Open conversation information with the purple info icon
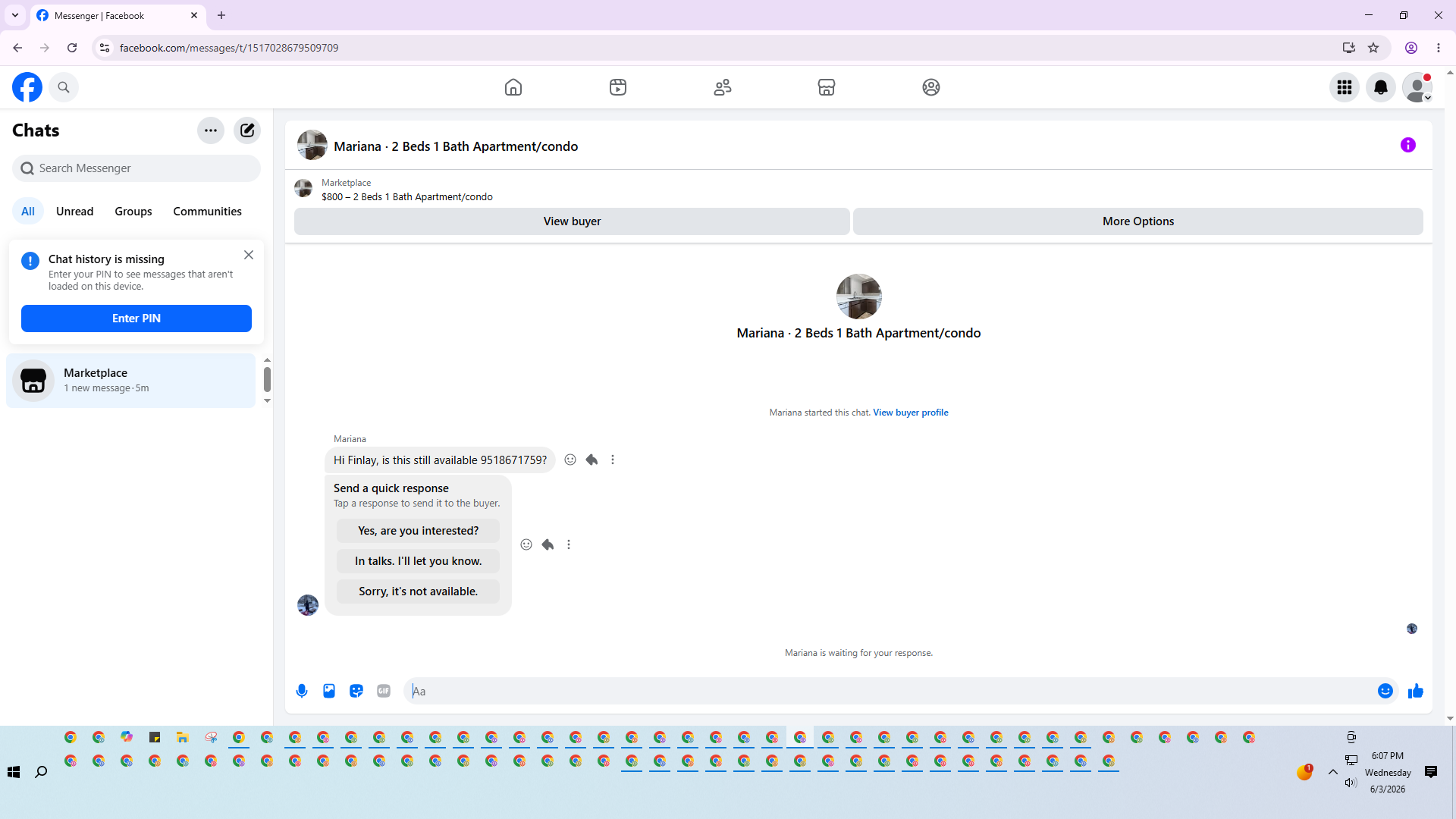1456x819 pixels. (1408, 145)
